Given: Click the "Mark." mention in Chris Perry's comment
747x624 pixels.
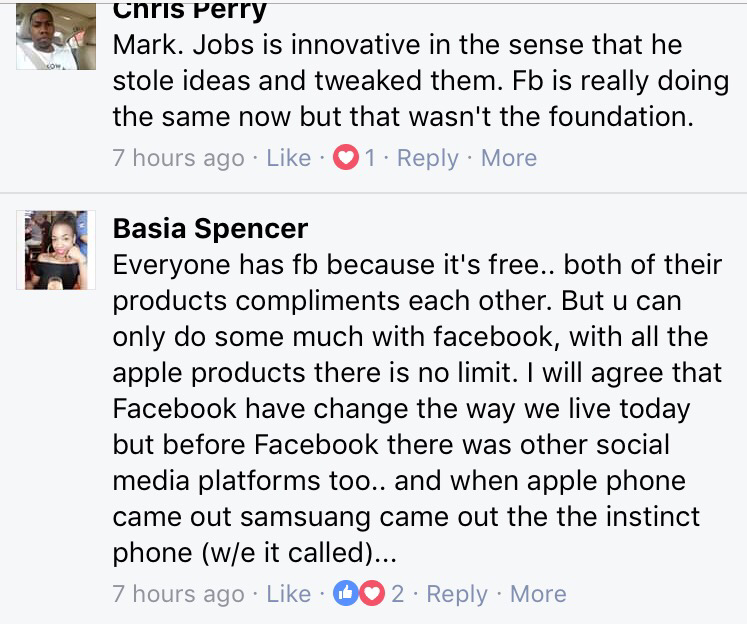Looking at the screenshot, I should [142, 45].
